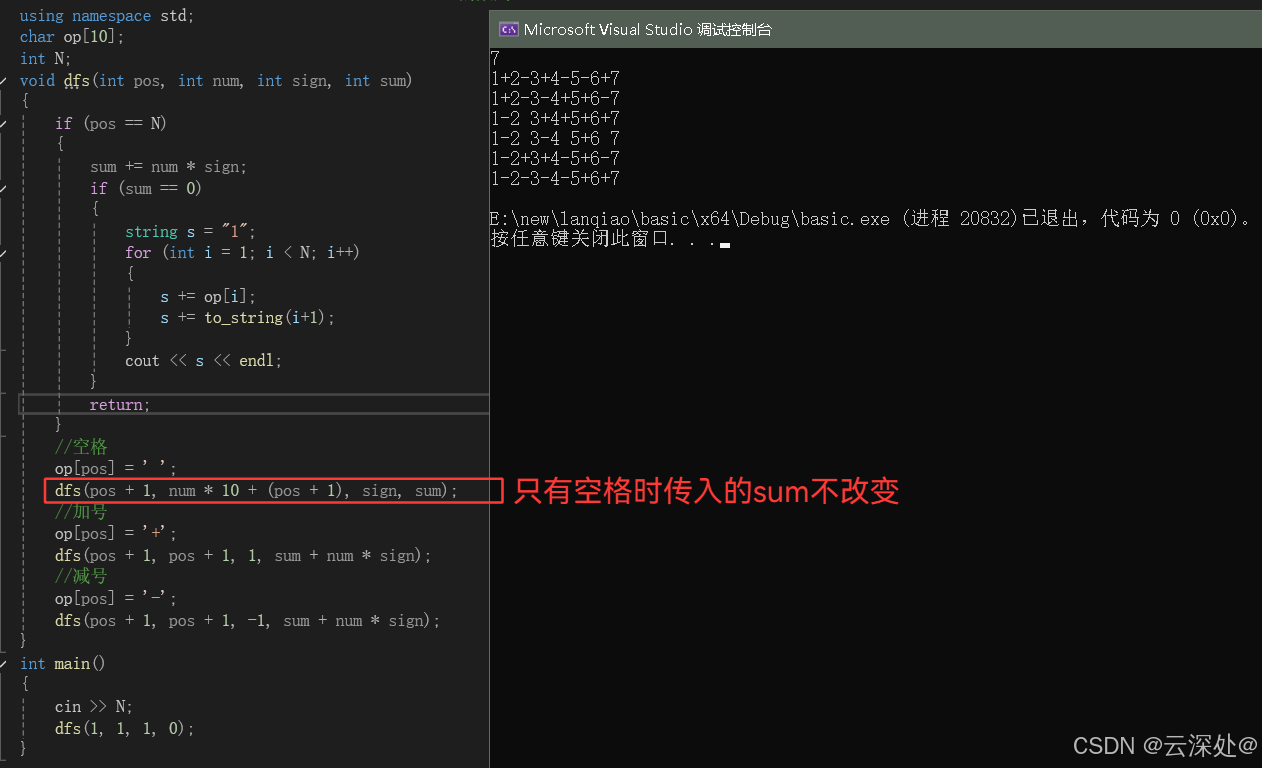Click console output '1+2-3+4-5-6+7'
The image size is (1262, 768).
555,78
